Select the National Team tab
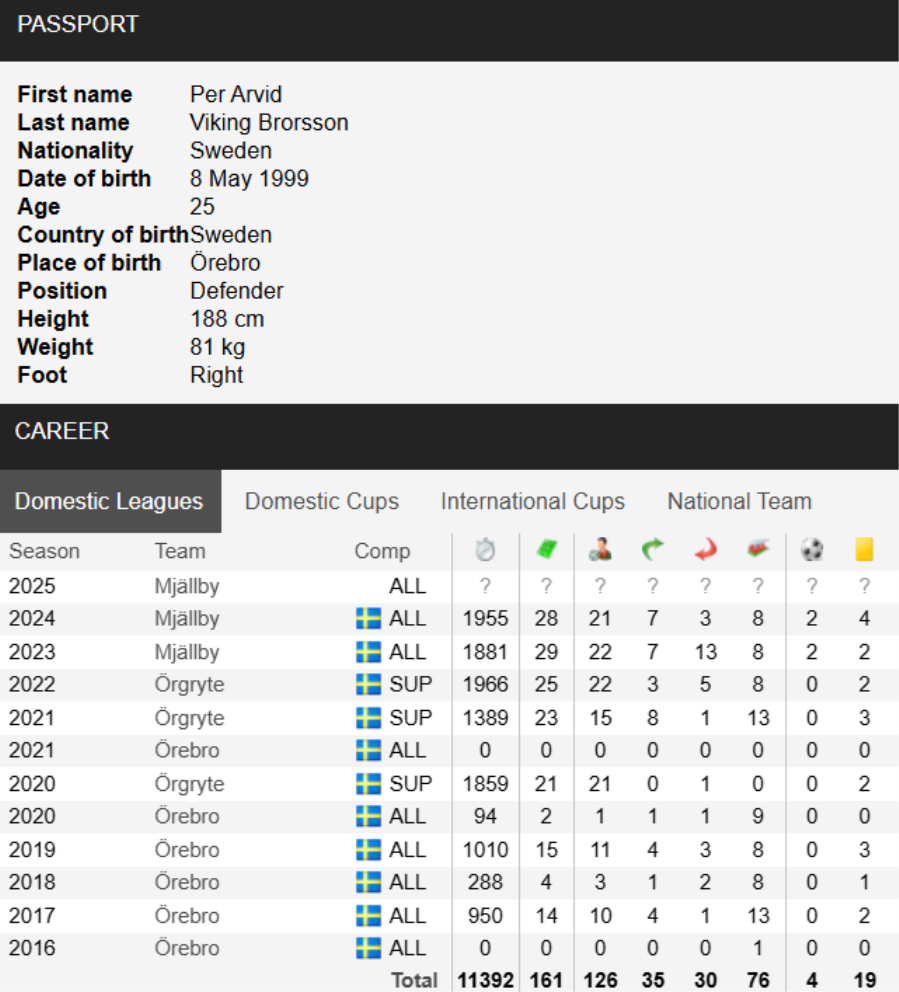This screenshot has width=899, height=992. [x=740, y=501]
